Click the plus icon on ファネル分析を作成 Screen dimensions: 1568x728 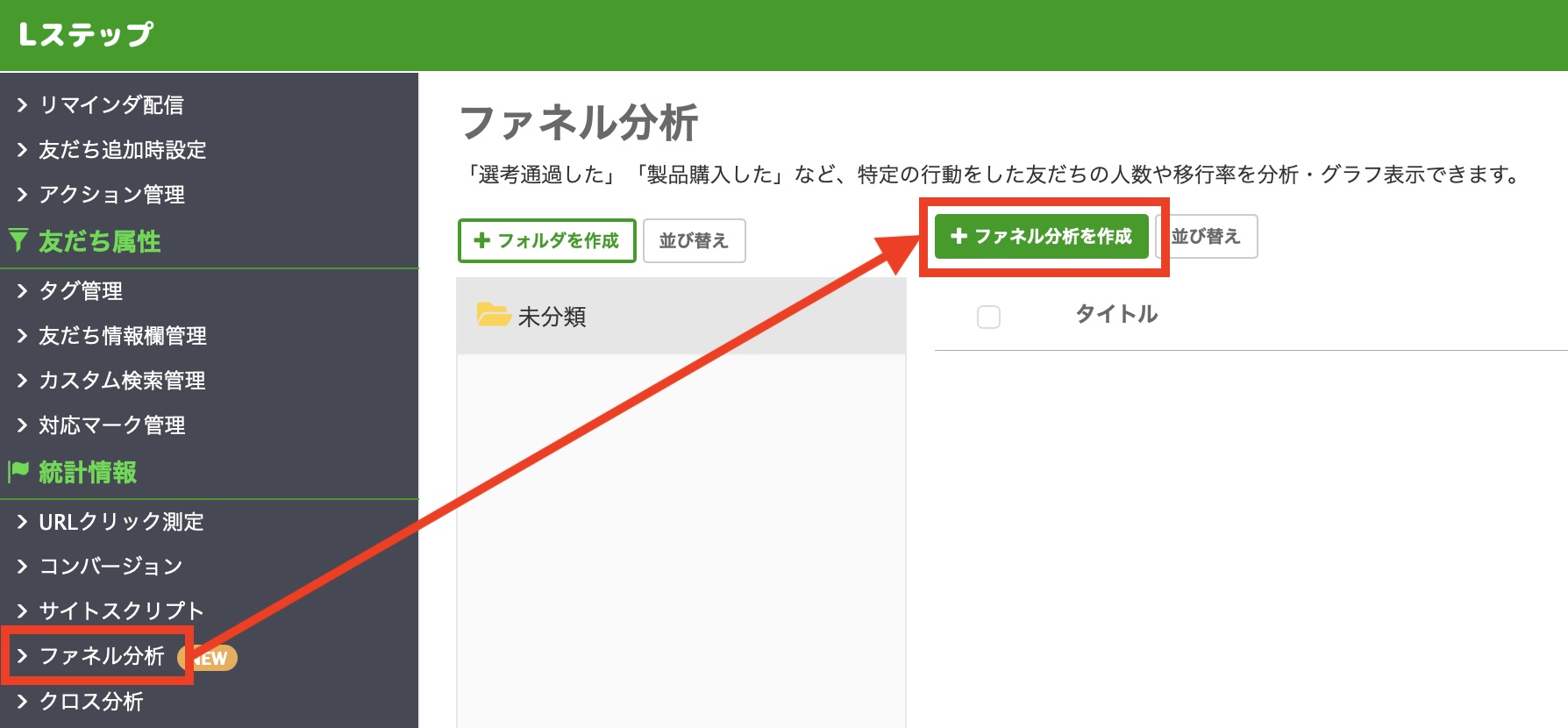point(959,236)
